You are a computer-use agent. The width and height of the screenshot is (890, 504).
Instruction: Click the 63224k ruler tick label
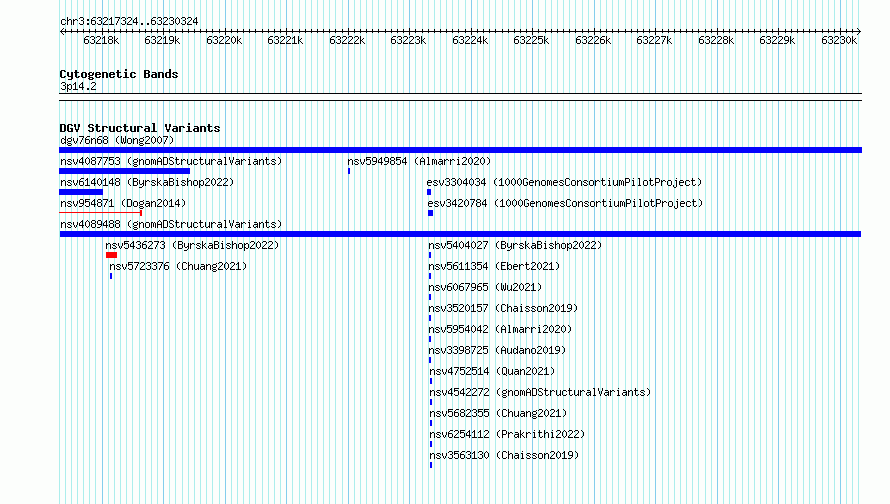[470, 40]
